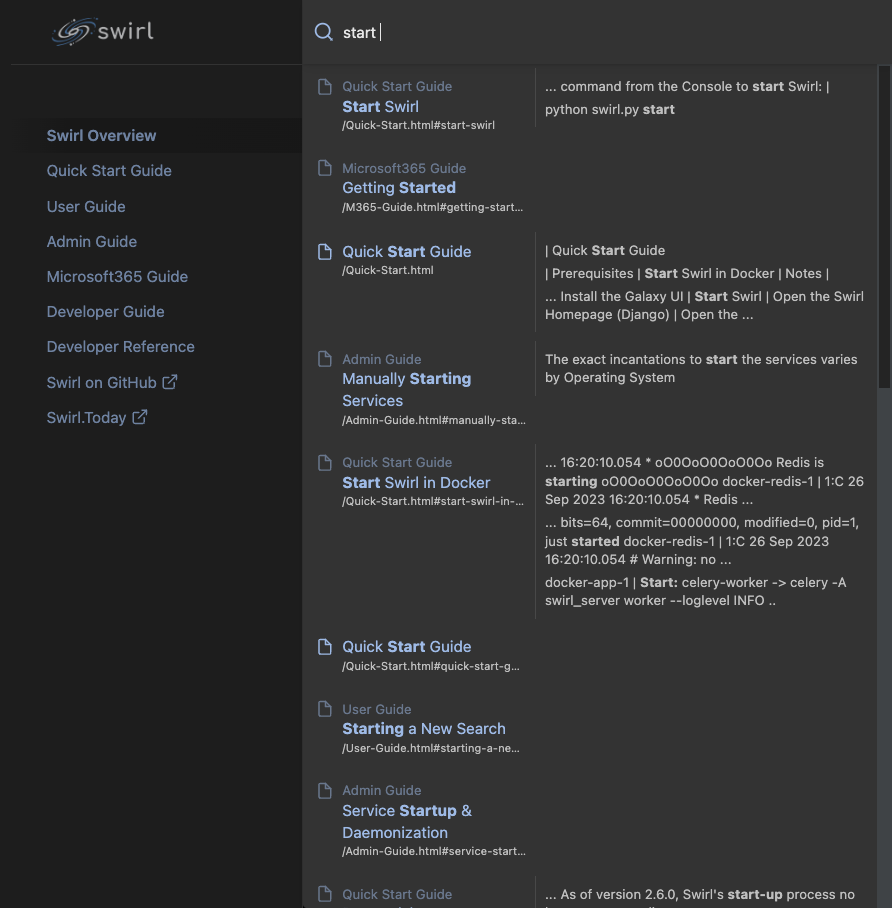
Task: Click the search magnifier icon
Action: point(323,32)
